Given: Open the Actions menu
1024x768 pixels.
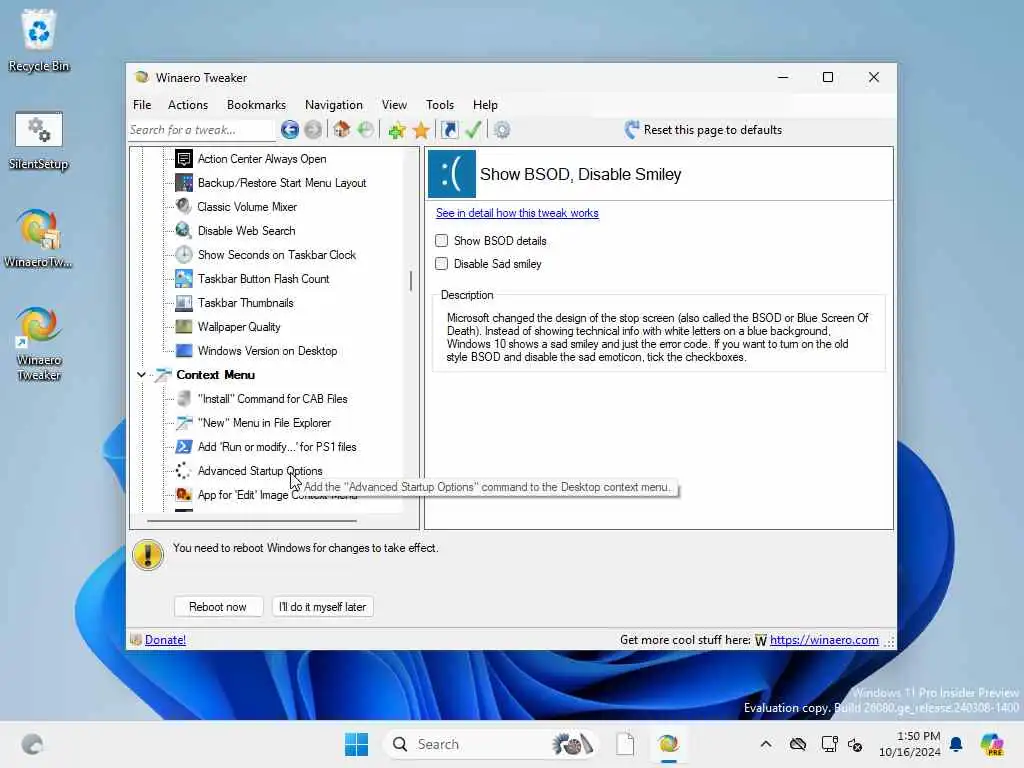Looking at the screenshot, I should pos(188,104).
